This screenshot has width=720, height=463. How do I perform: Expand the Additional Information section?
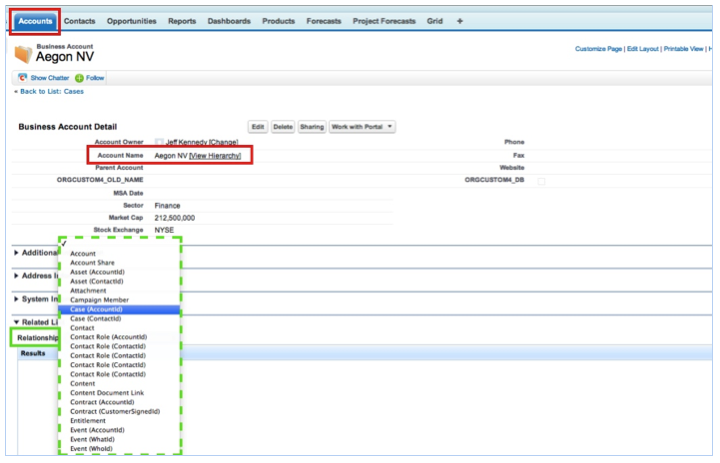(17, 252)
